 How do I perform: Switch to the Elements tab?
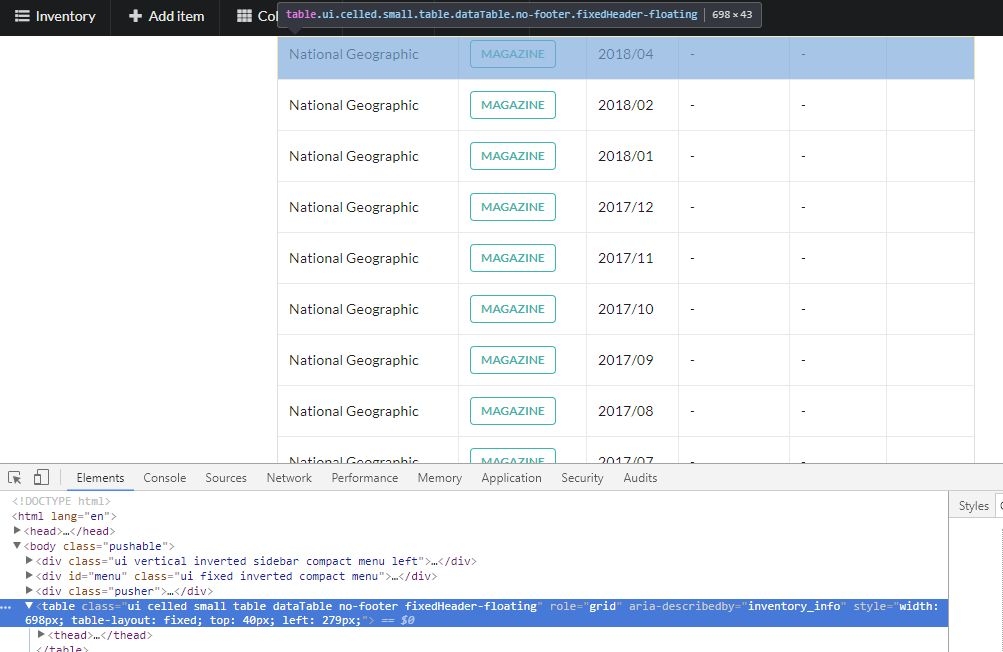pos(100,478)
